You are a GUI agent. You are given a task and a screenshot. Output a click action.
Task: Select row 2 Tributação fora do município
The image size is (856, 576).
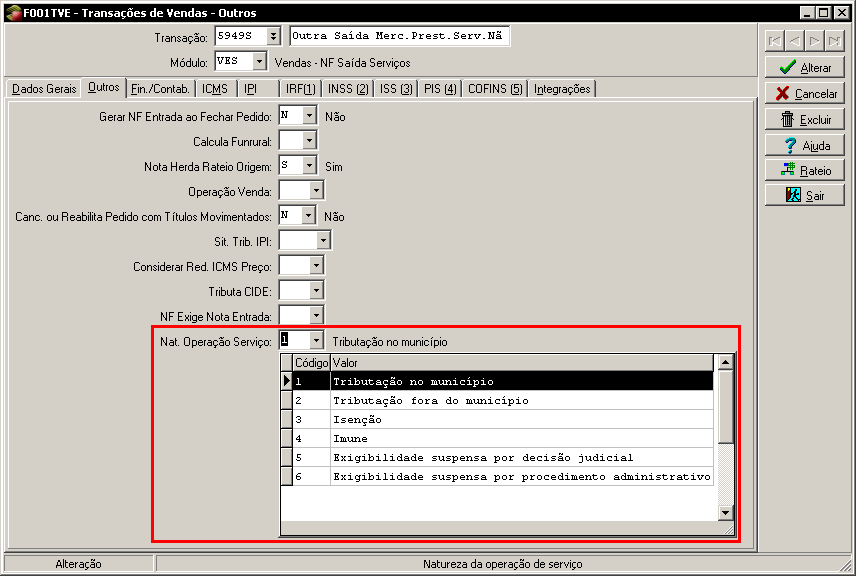(x=503, y=400)
